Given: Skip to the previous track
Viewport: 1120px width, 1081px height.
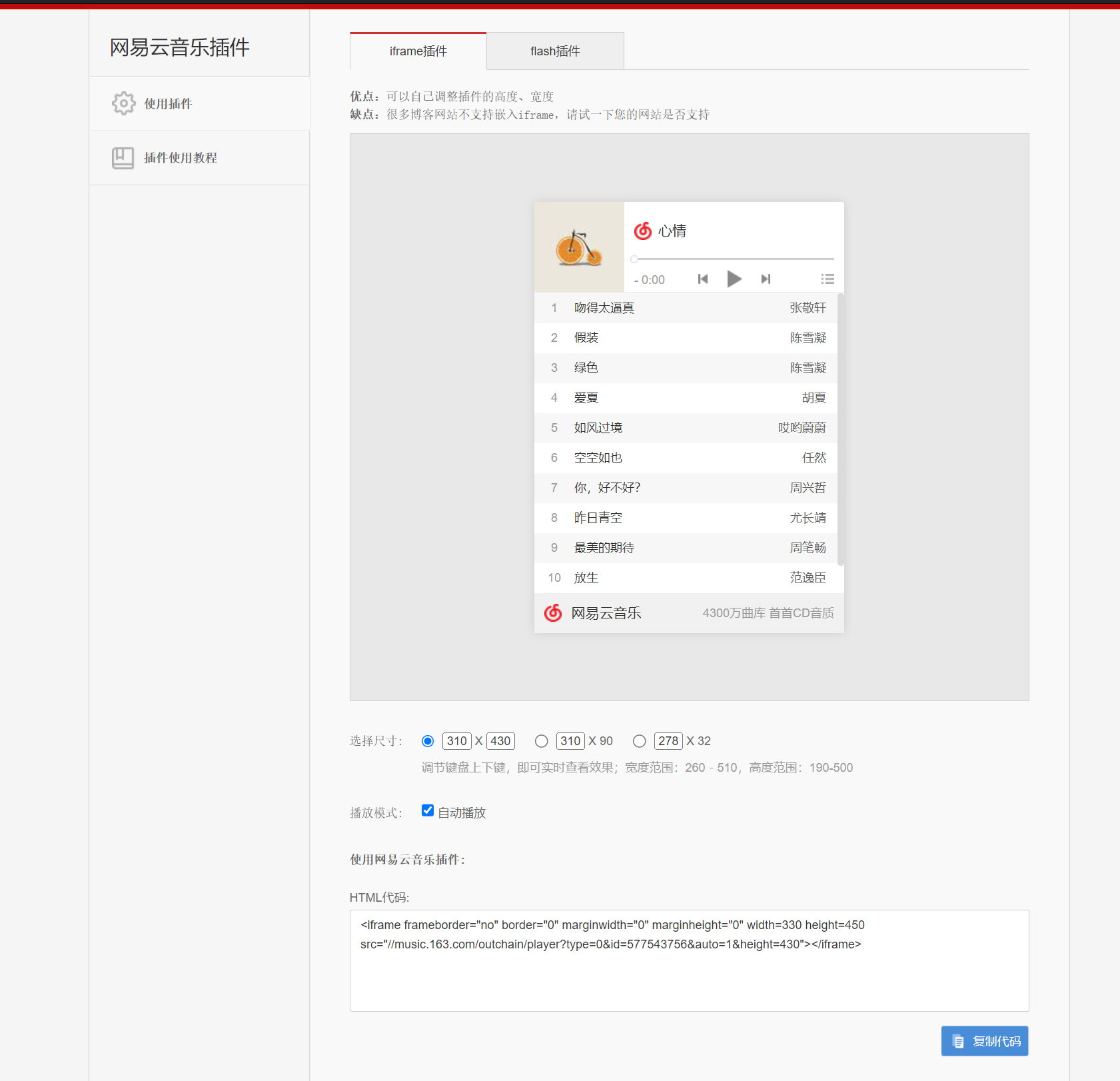Looking at the screenshot, I should coord(703,279).
